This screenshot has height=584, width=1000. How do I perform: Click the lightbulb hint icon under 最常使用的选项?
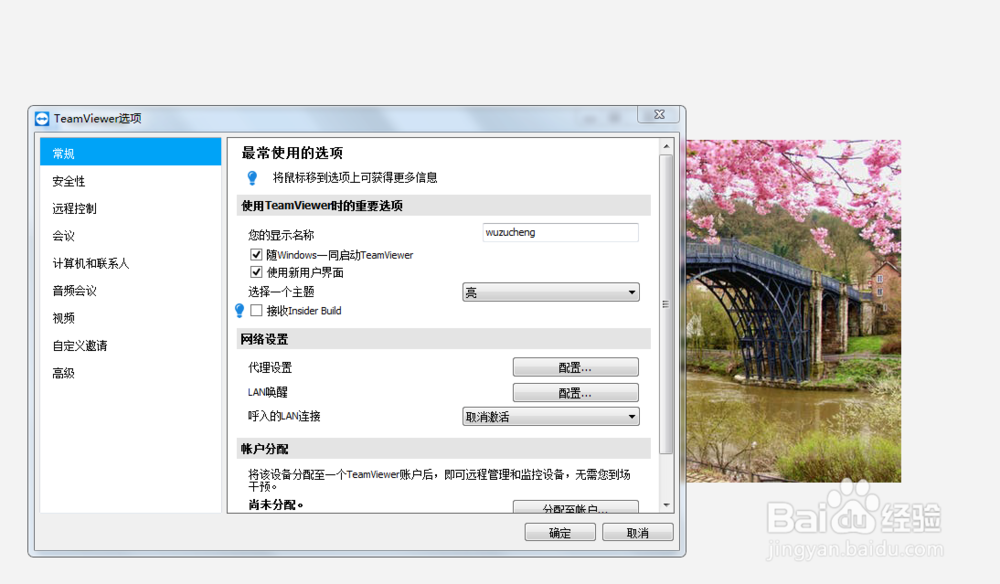(x=253, y=178)
